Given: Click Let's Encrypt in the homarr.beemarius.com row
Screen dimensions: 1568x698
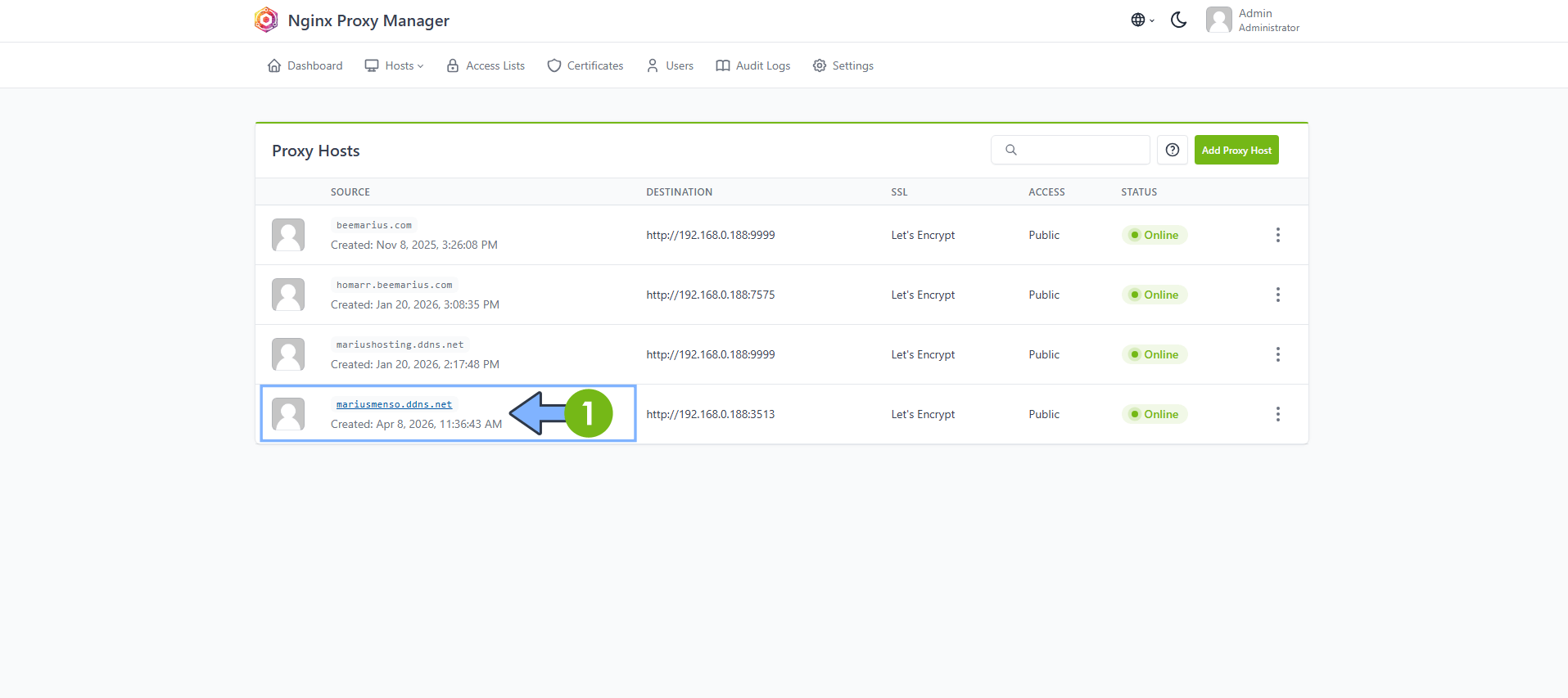Looking at the screenshot, I should (923, 295).
